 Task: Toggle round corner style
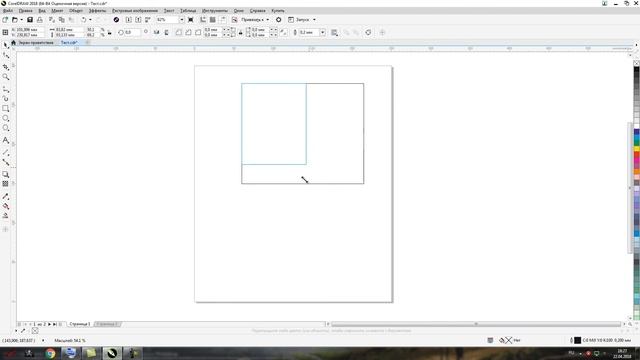pos(179,32)
